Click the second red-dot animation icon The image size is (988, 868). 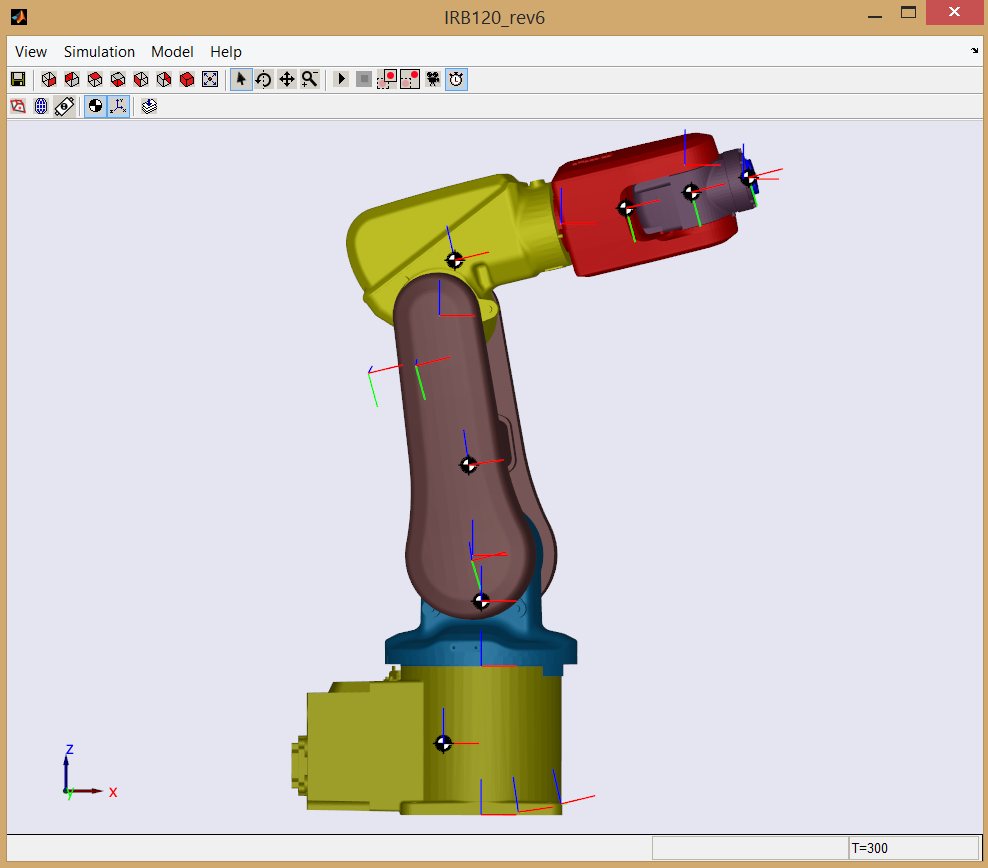(x=410, y=79)
